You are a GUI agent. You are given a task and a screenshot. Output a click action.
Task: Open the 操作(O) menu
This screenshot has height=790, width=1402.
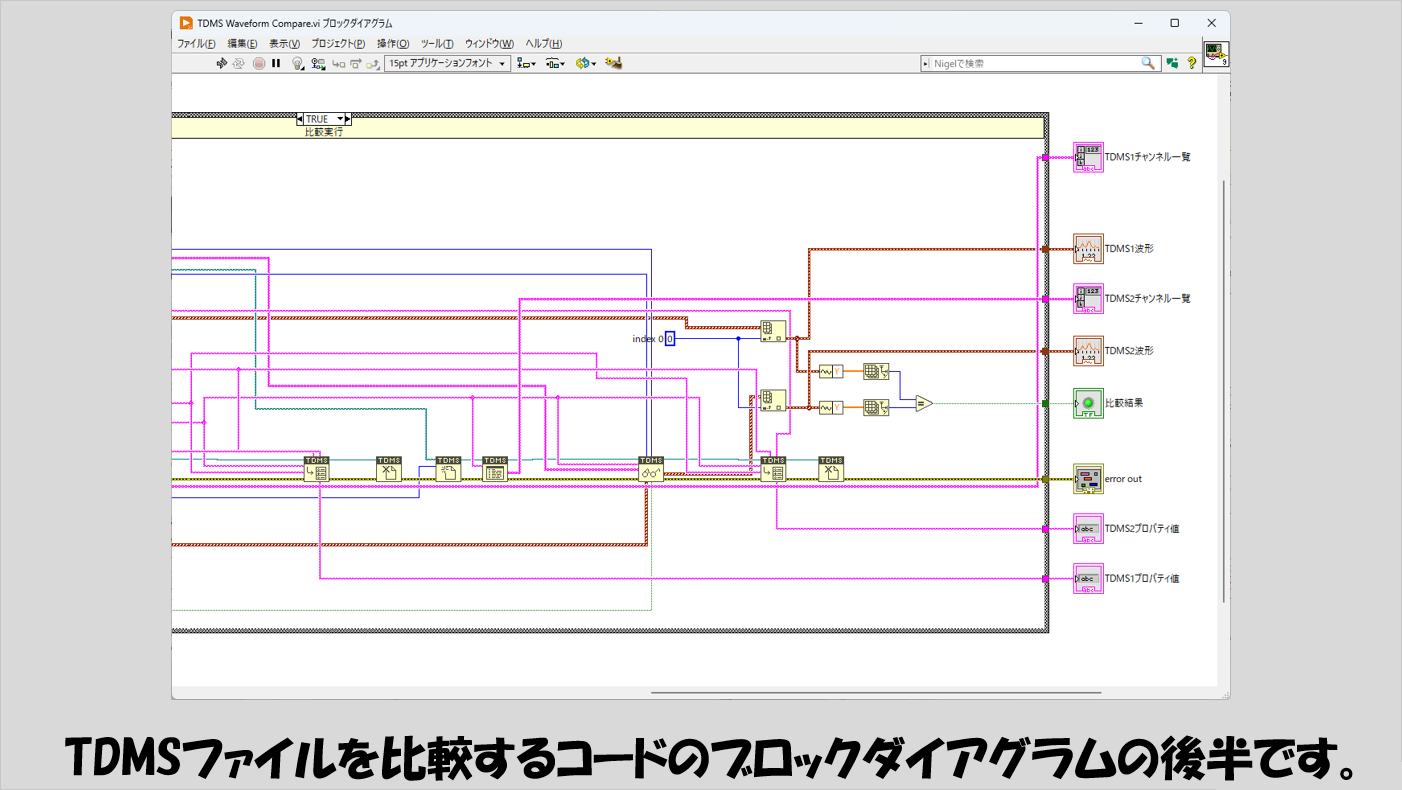click(x=393, y=44)
